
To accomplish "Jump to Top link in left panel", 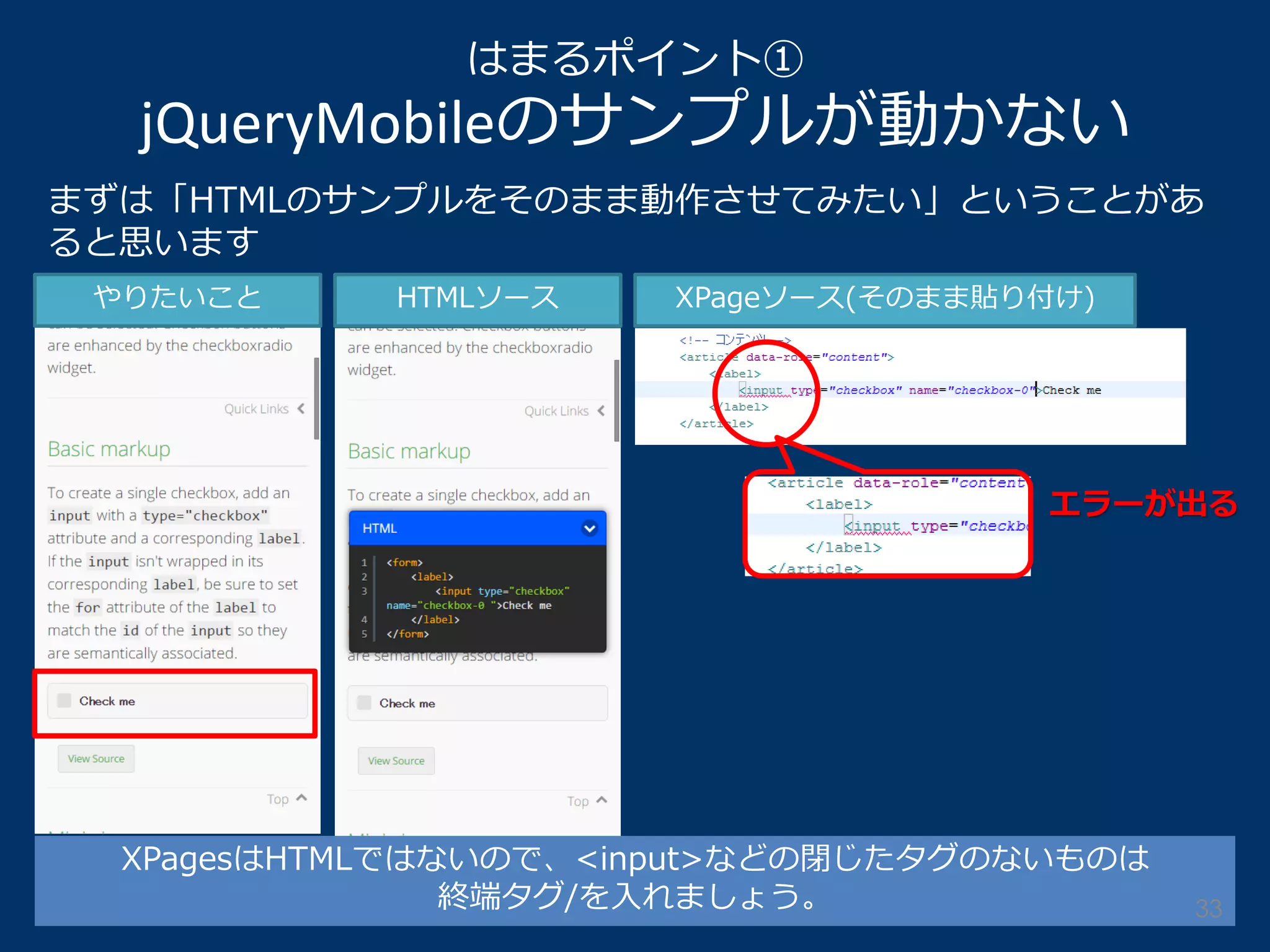I will coord(278,799).
